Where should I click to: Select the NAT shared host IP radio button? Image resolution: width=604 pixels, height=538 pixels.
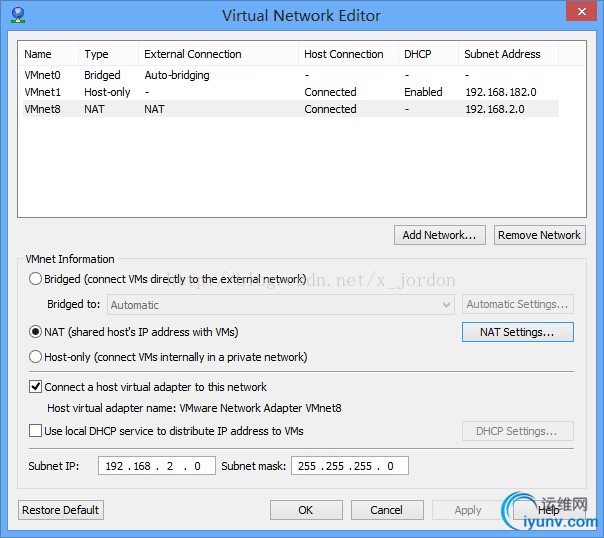tap(35, 332)
